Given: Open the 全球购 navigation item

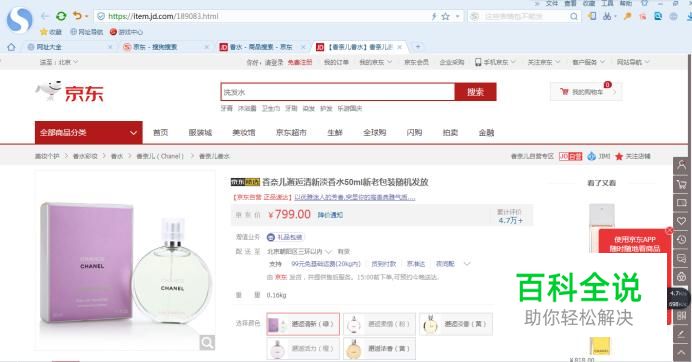Looking at the screenshot, I should tap(375, 132).
